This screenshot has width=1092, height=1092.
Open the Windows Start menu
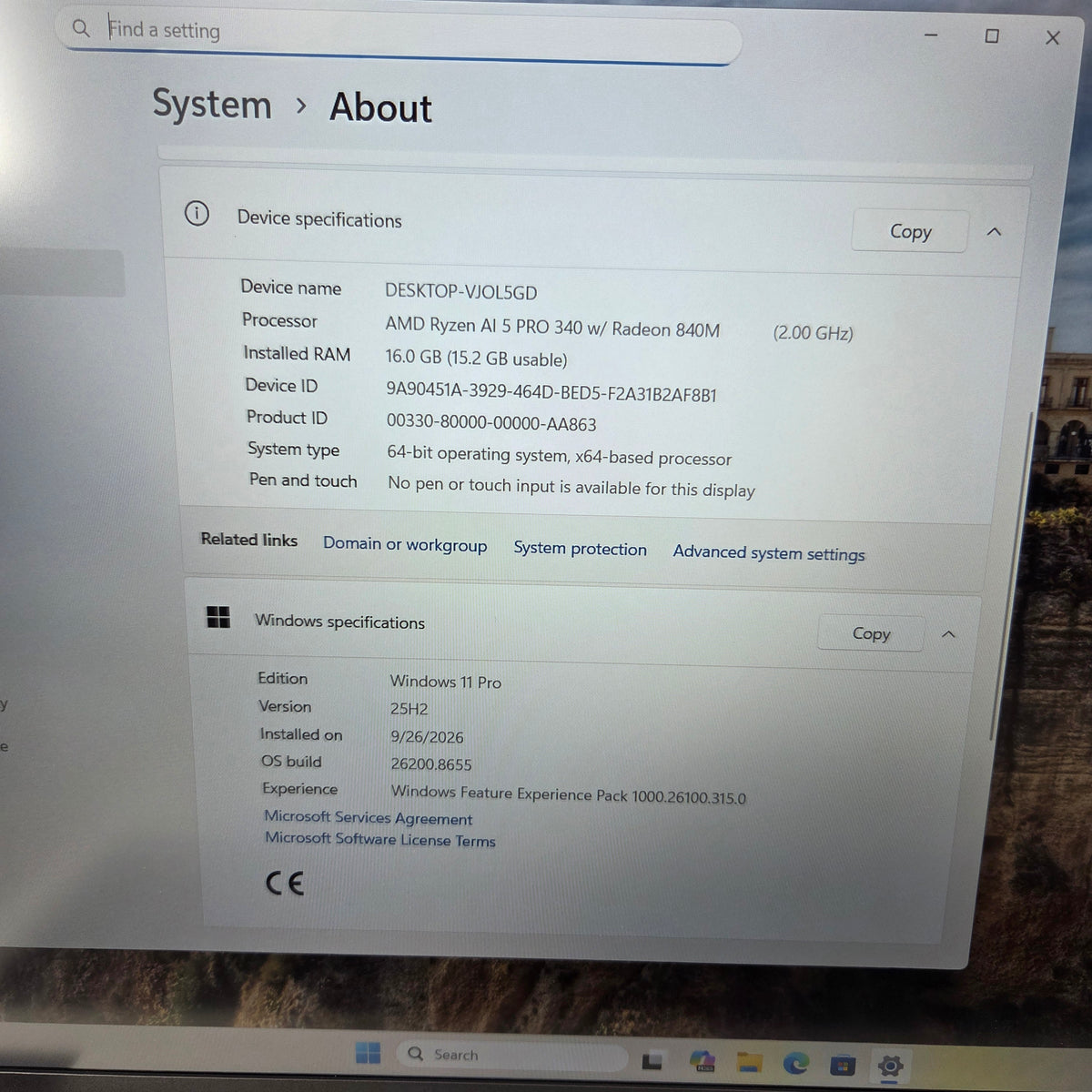[368, 1053]
